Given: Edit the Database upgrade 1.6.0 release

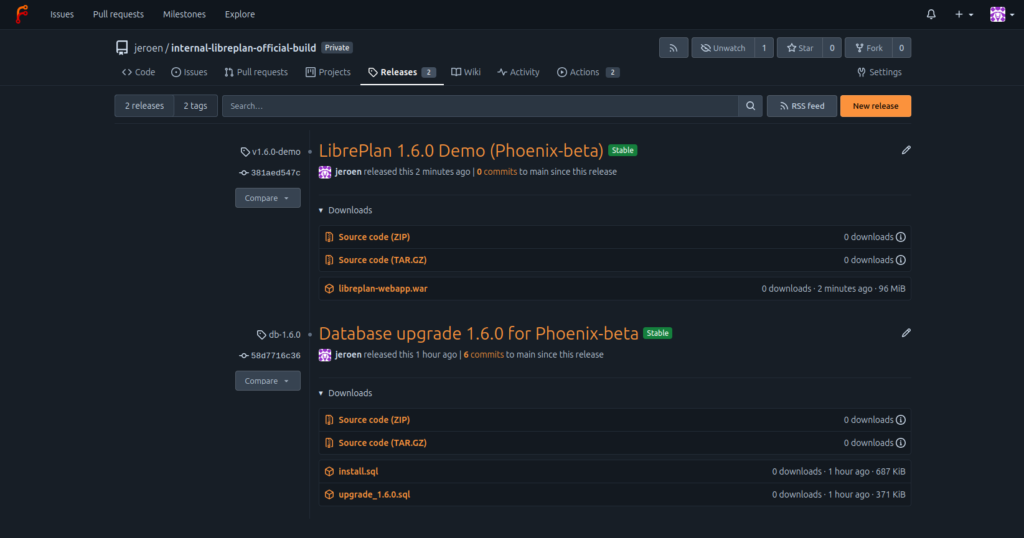Looking at the screenshot, I should click(x=906, y=333).
